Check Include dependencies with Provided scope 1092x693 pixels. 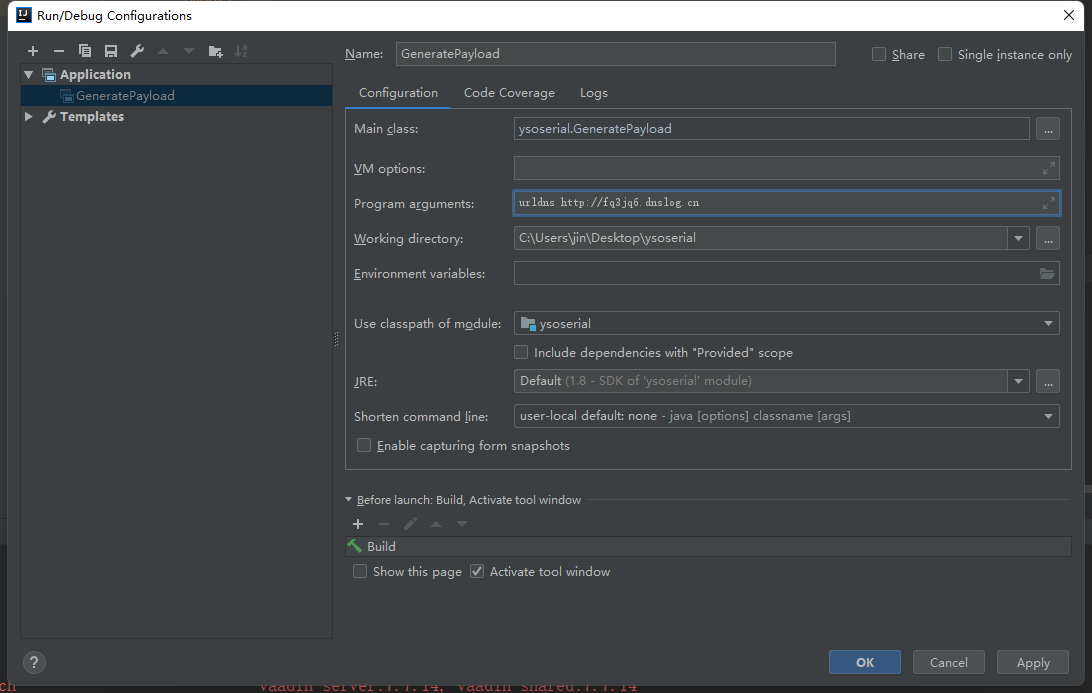click(x=521, y=352)
